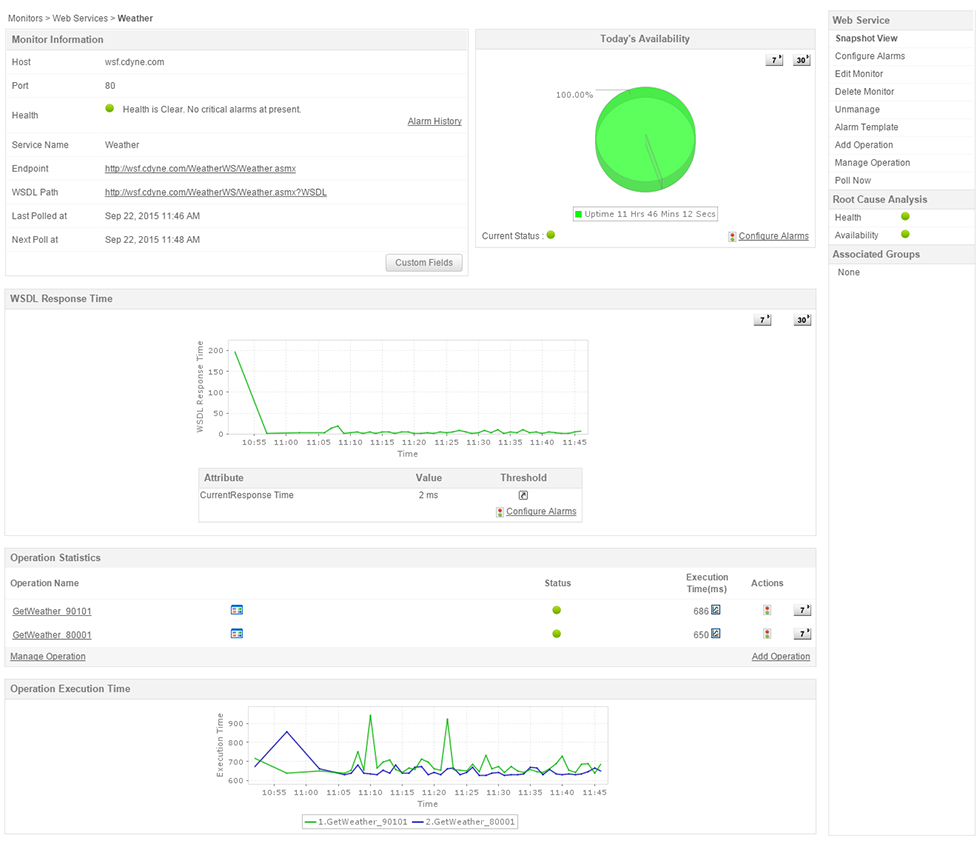Open alarm actions icon for GetWeather_90101 row

(767, 609)
